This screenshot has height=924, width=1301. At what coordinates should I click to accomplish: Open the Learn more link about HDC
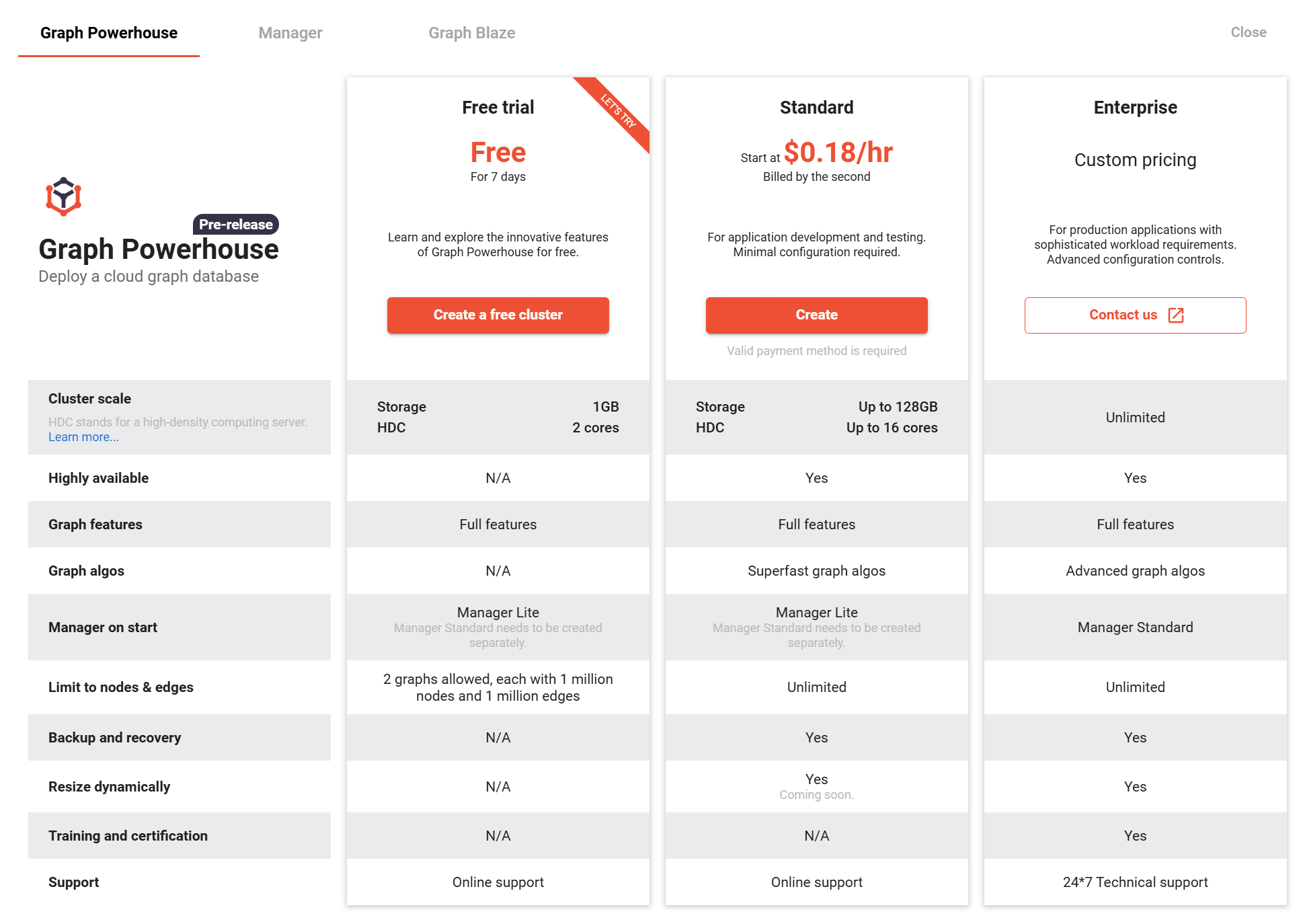[83, 437]
